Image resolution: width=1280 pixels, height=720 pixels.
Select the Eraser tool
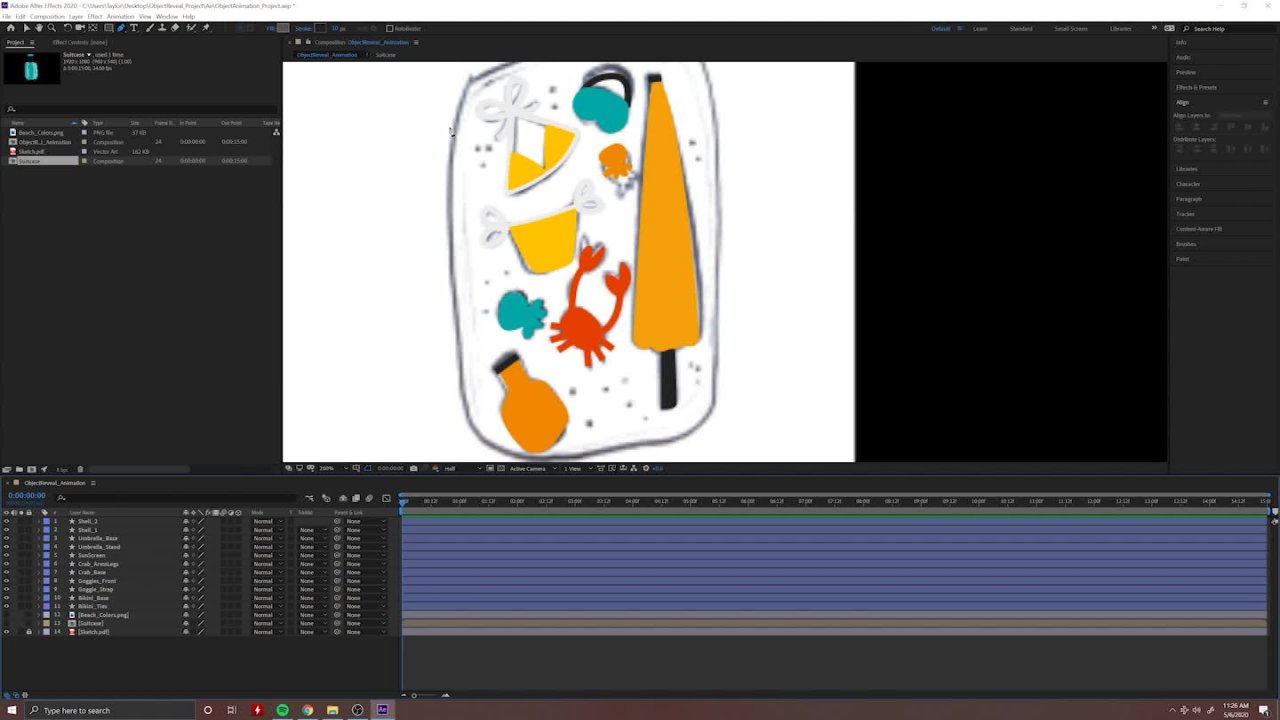pos(176,28)
